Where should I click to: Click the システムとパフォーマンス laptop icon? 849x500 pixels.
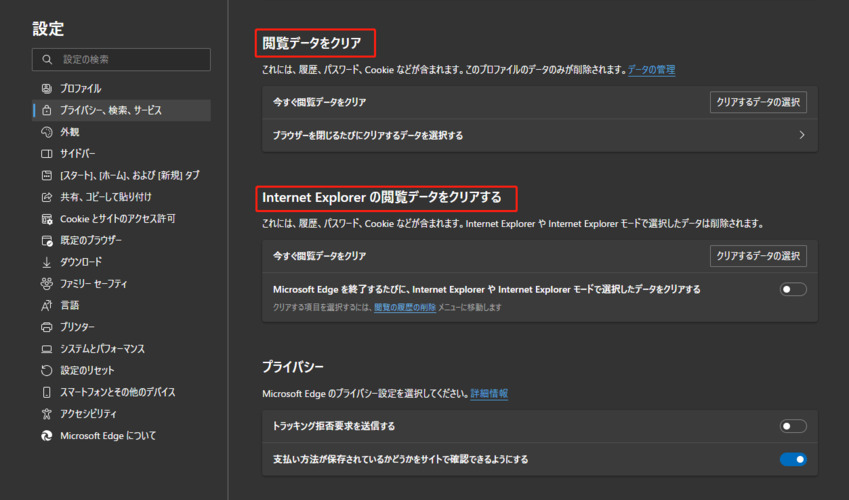coord(47,348)
